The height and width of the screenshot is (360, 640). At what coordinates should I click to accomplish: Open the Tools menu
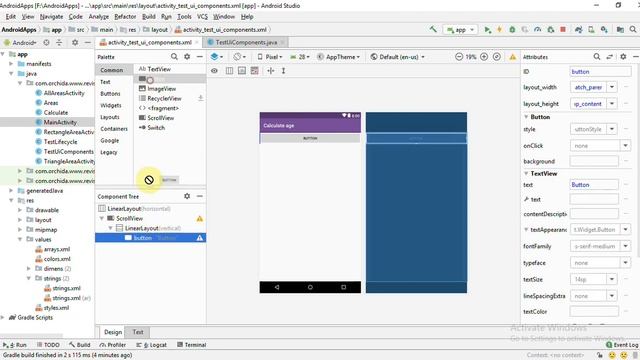(184, 17)
